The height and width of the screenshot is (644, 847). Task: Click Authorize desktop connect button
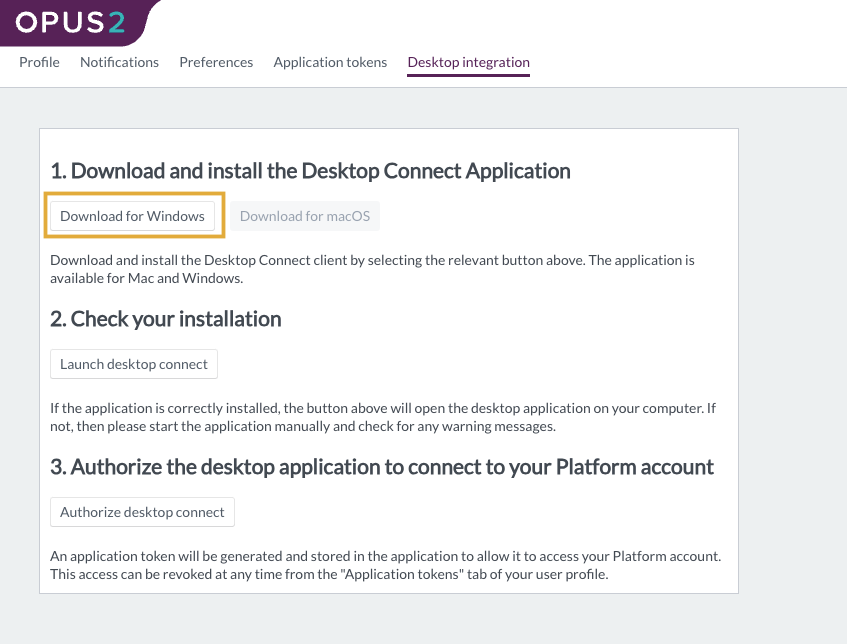click(x=142, y=512)
